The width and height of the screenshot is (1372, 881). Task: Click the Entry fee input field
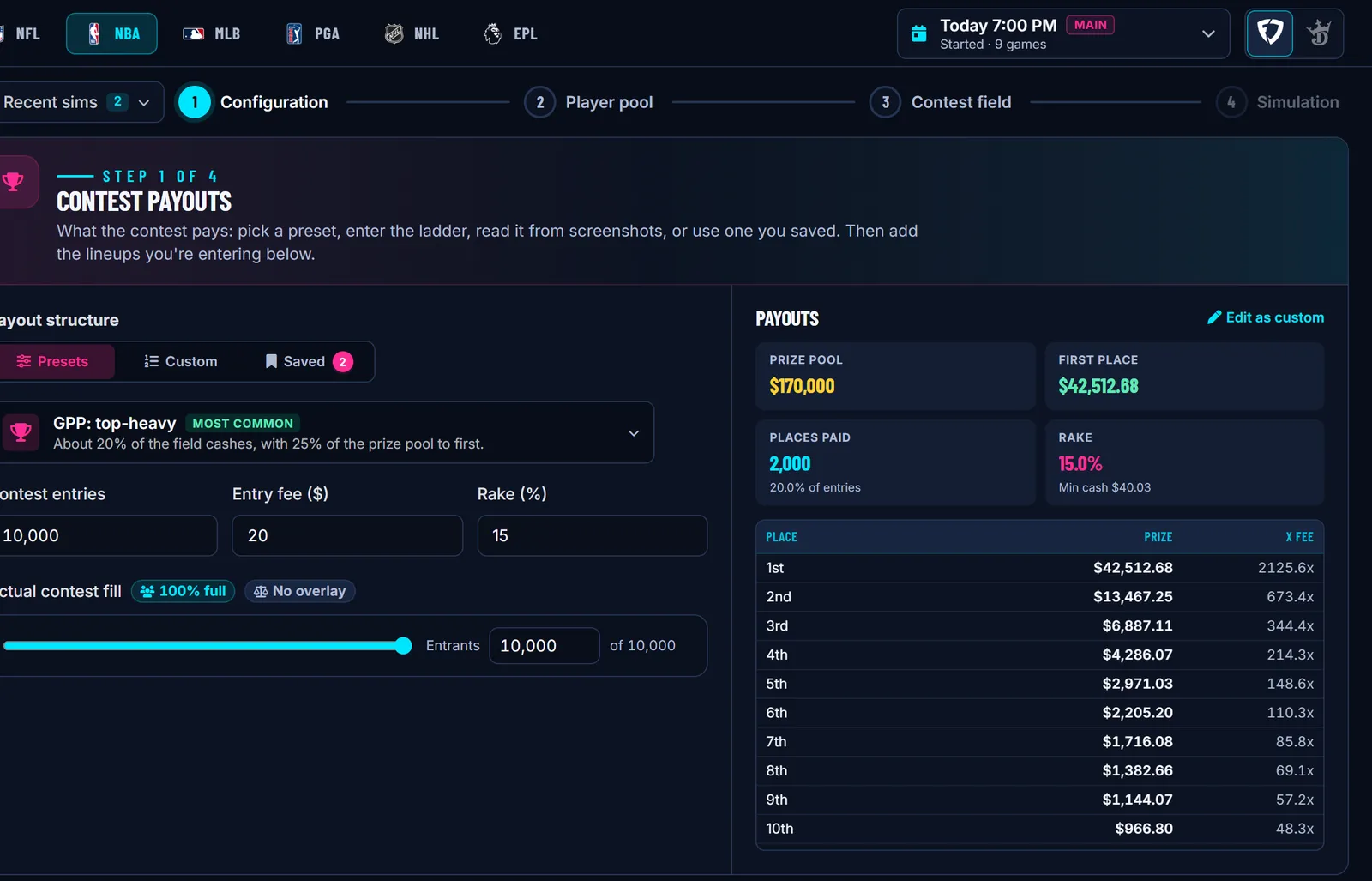347,535
